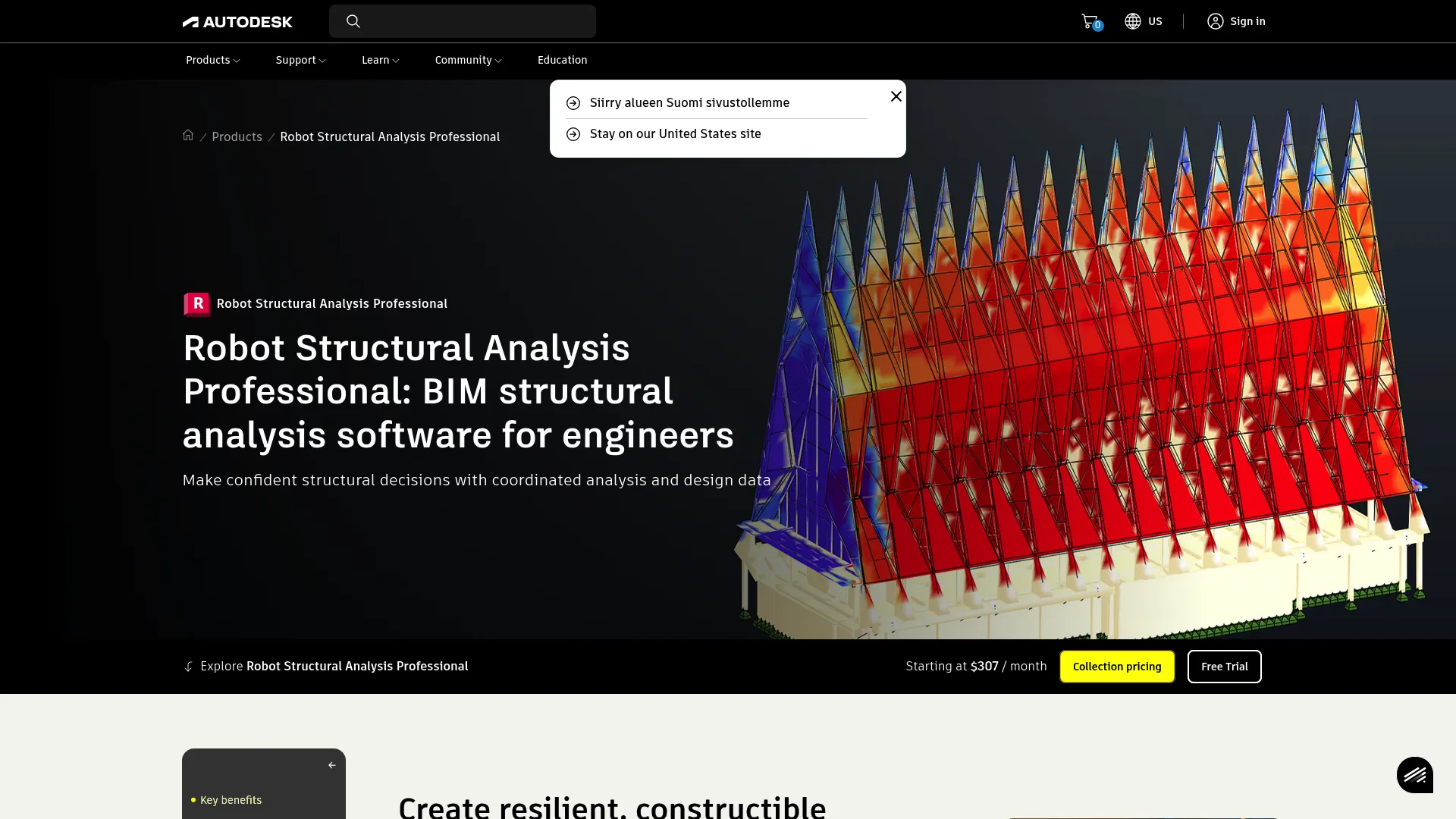This screenshot has height=819, width=1456.
Task: Click Sign in
Action: 1247,21
